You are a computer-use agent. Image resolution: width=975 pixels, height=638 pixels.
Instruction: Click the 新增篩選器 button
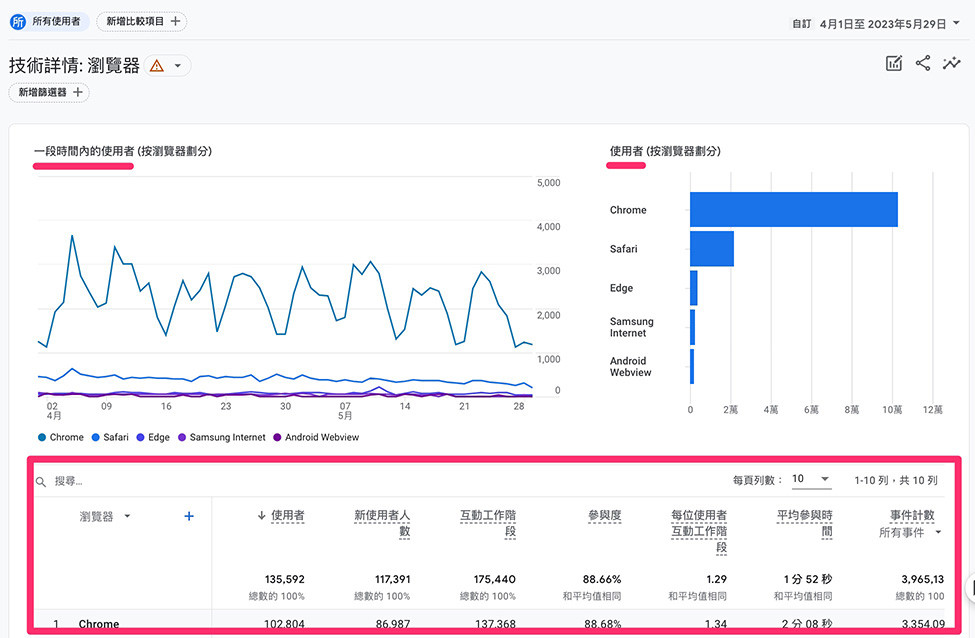49,92
